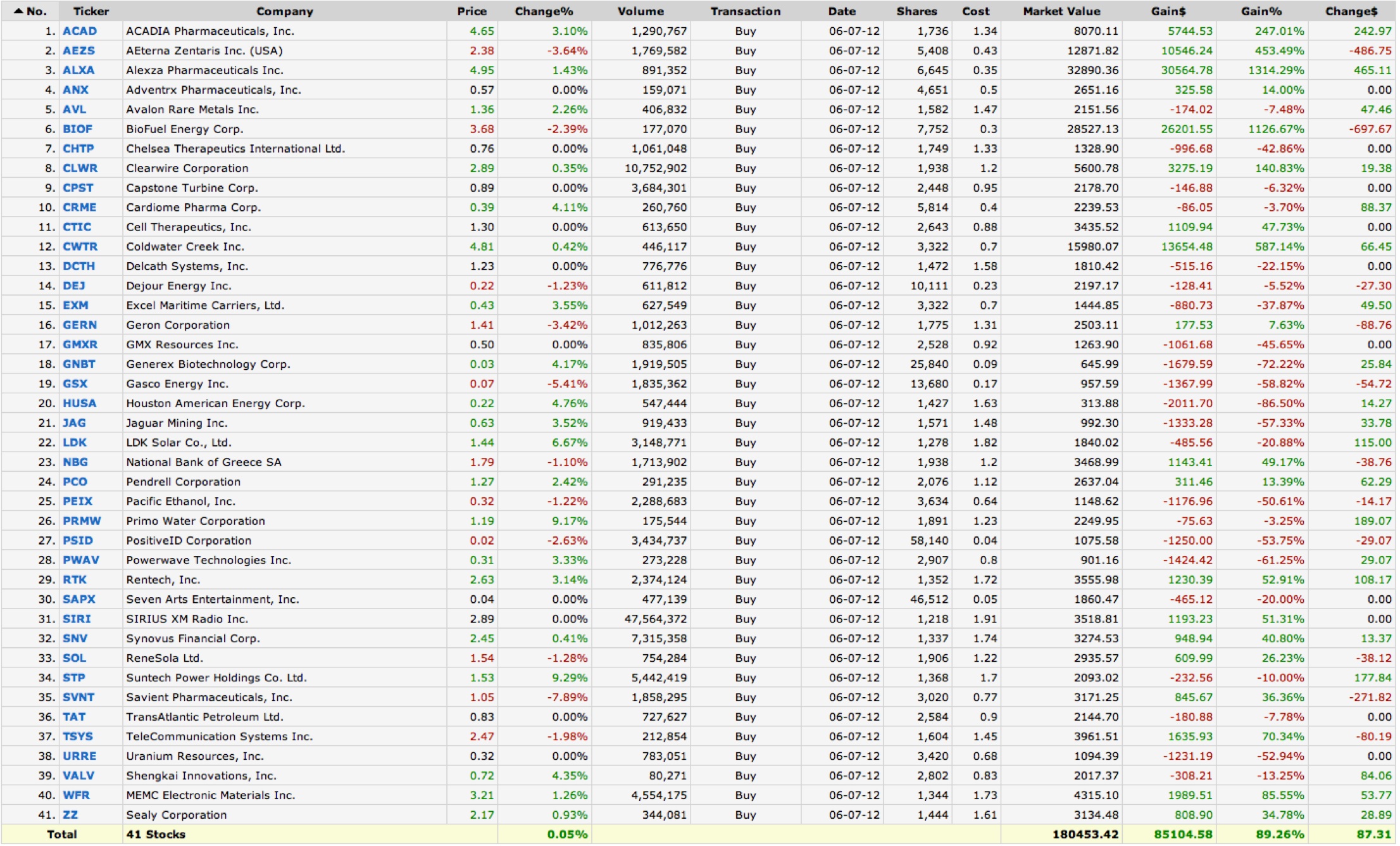Open the SVNT ticker link
Screen dimensions: 1400x846
click(x=78, y=698)
